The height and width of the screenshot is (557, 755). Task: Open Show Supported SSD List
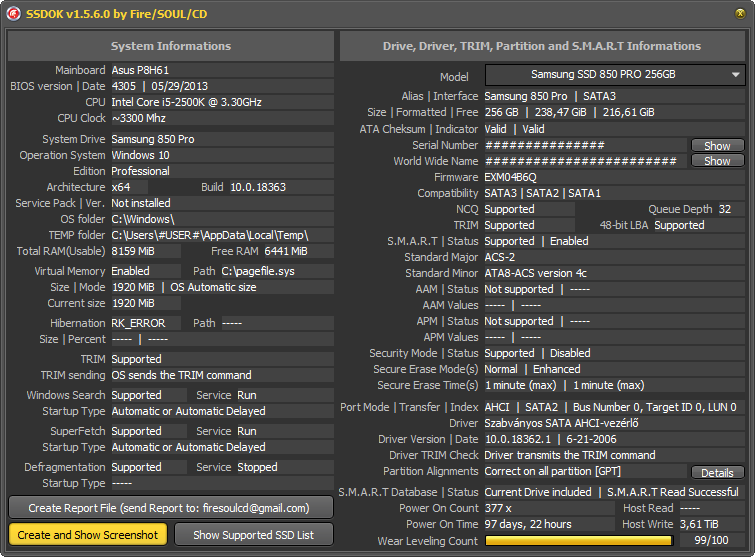pyautogui.click(x=253, y=535)
